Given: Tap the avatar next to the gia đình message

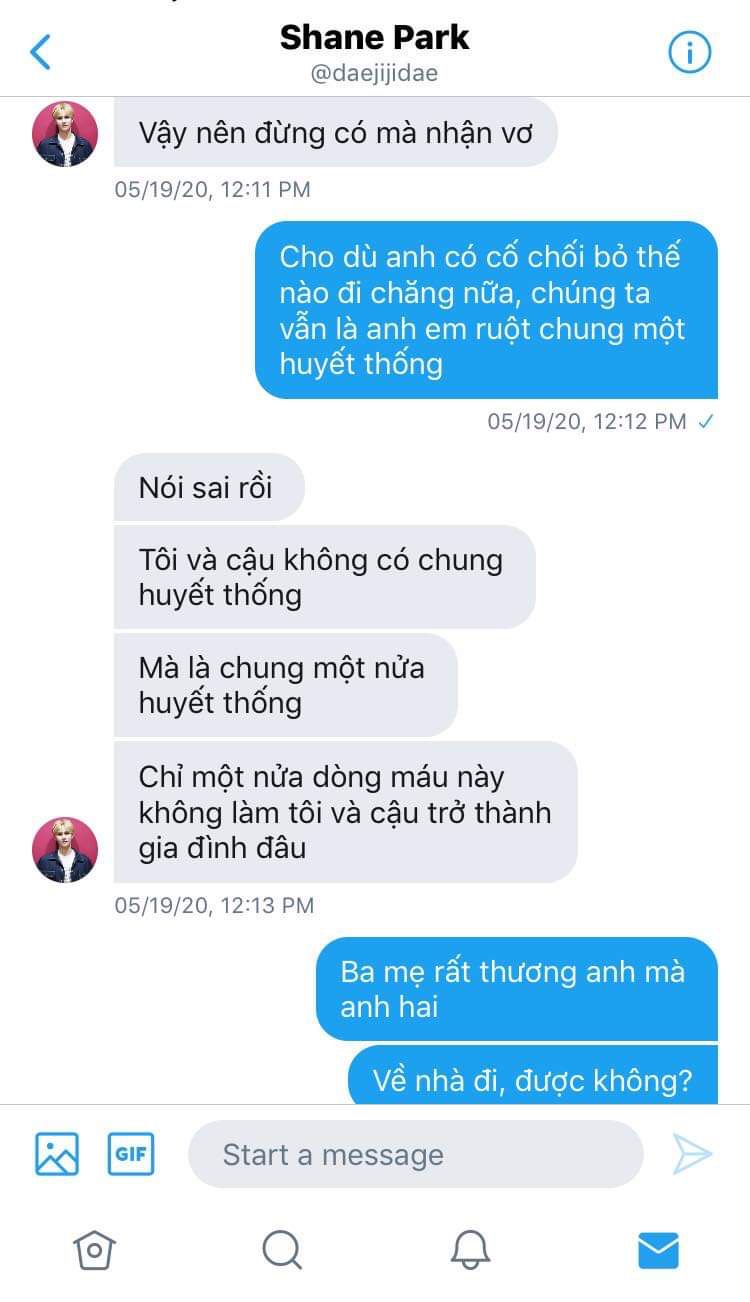Looking at the screenshot, I should click(x=65, y=849).
